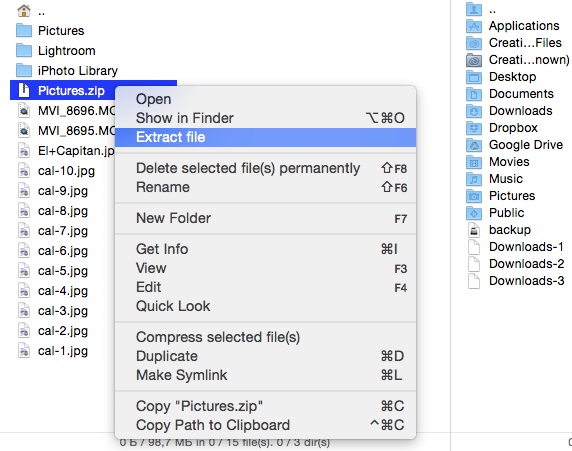Choose Get Info from context menu

(265, 249)
